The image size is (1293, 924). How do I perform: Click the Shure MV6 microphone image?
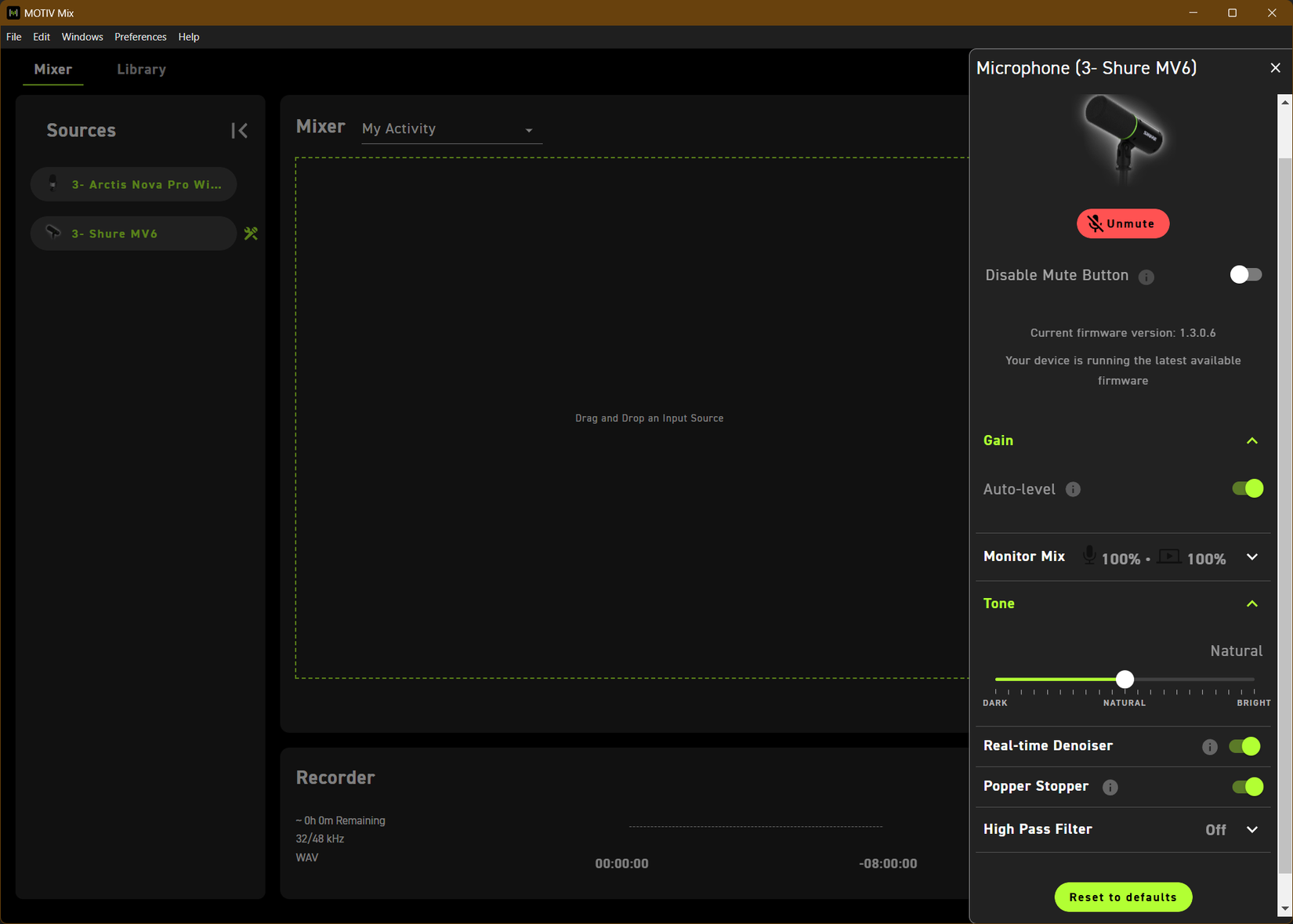1123,139
